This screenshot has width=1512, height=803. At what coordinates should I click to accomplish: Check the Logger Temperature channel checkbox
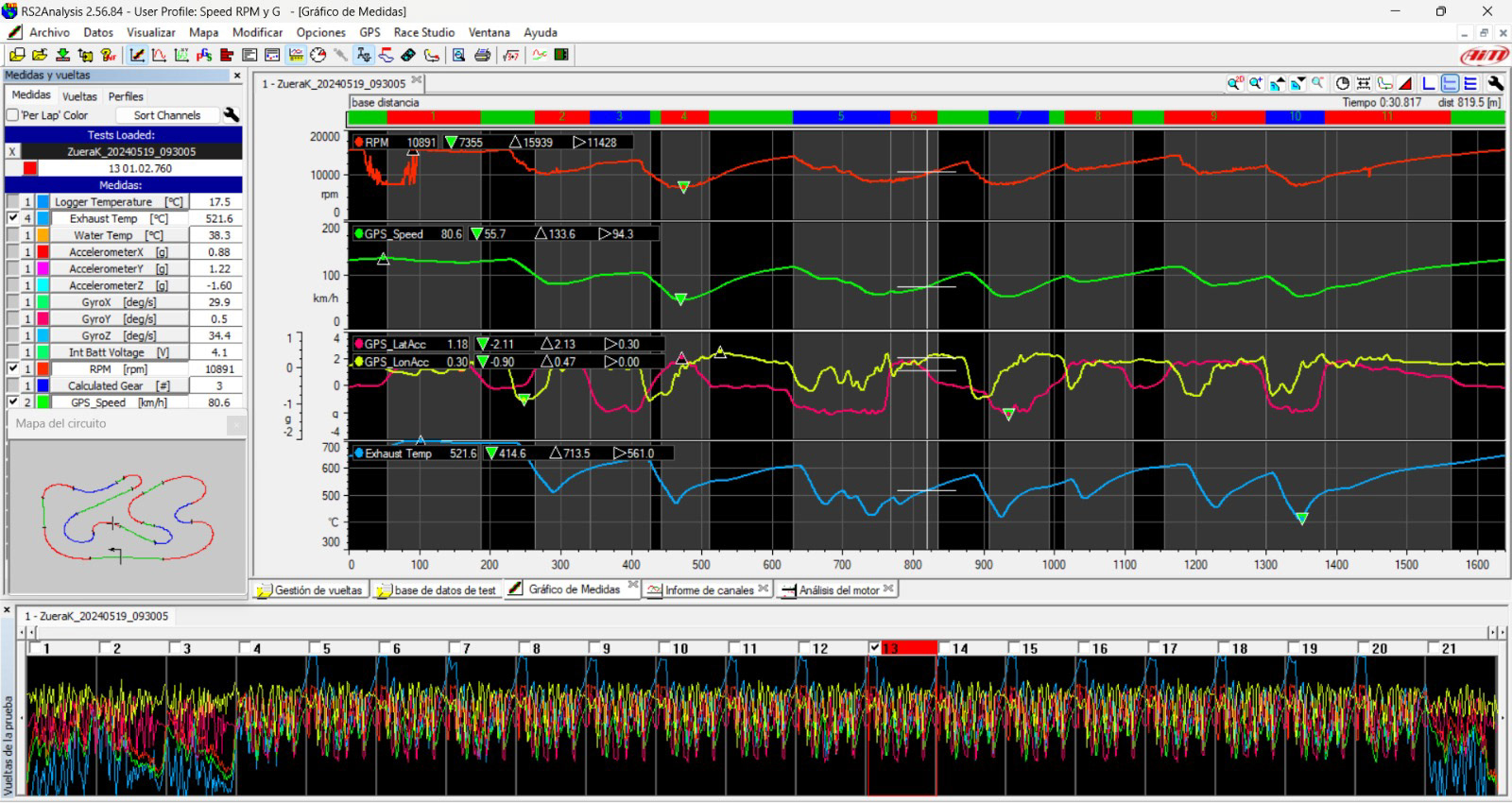pos(12,201)
